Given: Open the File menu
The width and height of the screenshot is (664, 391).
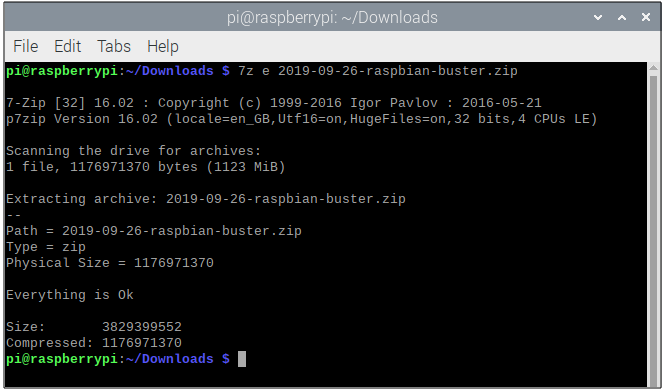Looking at the screenshot, I should pos(25,46).
